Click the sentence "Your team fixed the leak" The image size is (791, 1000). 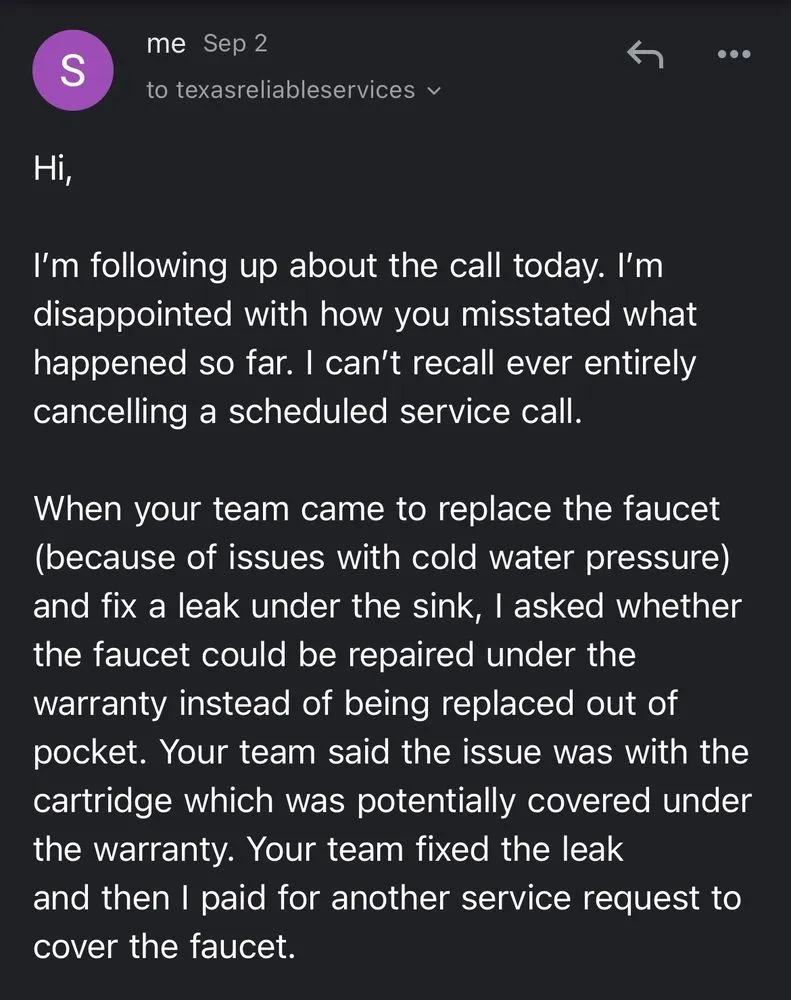coord(433,849)
